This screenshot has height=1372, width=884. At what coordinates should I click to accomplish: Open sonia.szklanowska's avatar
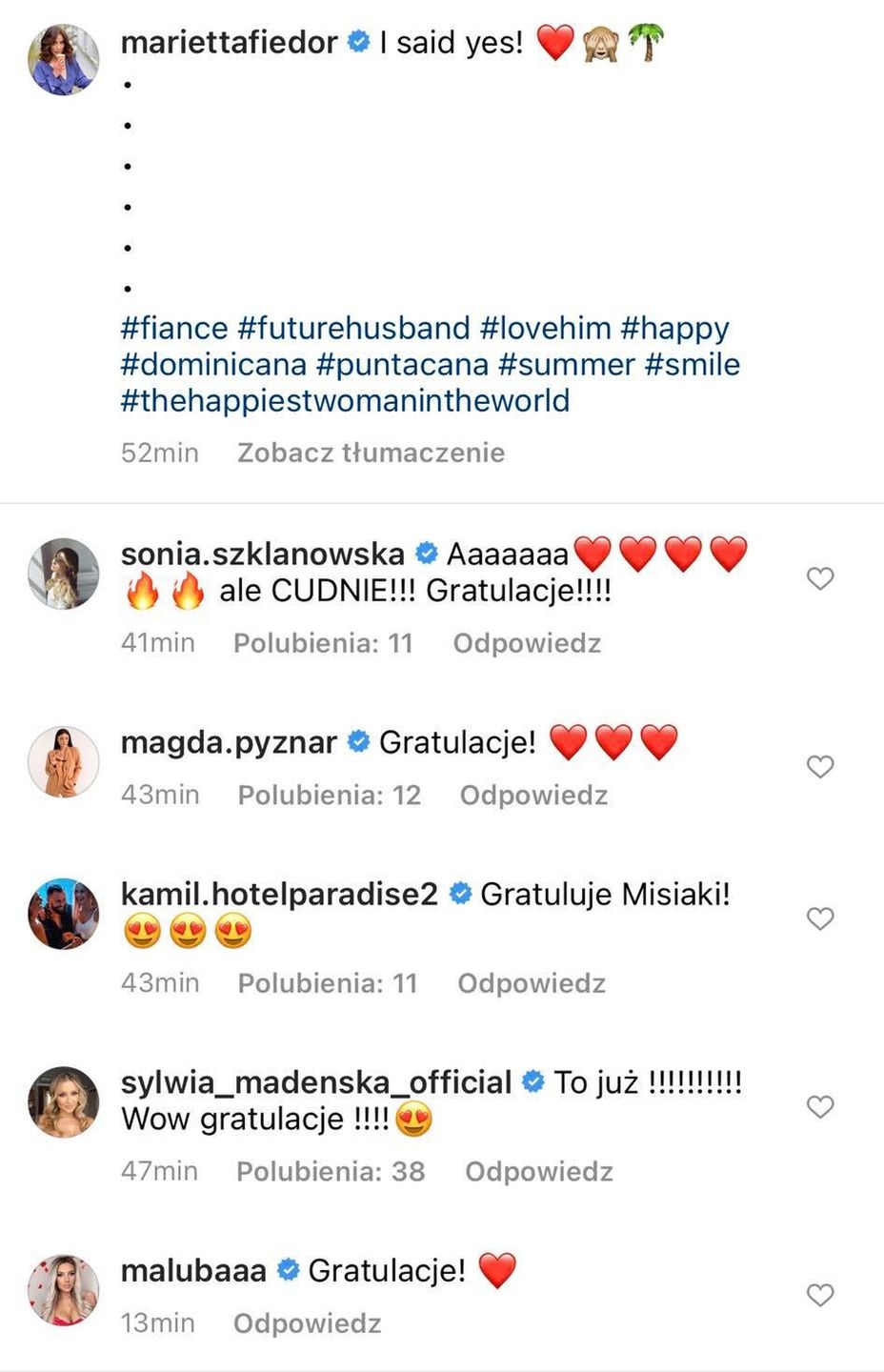pos(64,574)
